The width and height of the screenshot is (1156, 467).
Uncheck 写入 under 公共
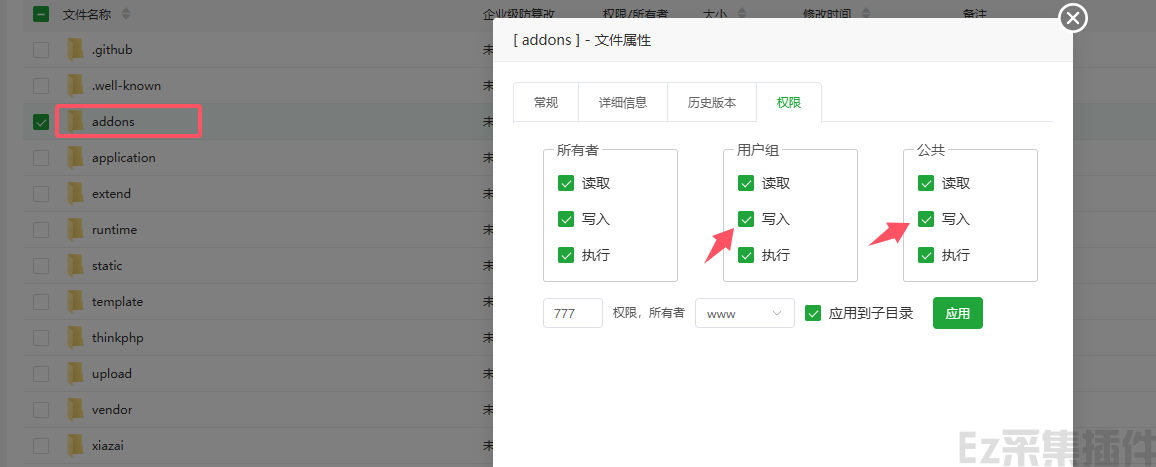coord(926,219)
